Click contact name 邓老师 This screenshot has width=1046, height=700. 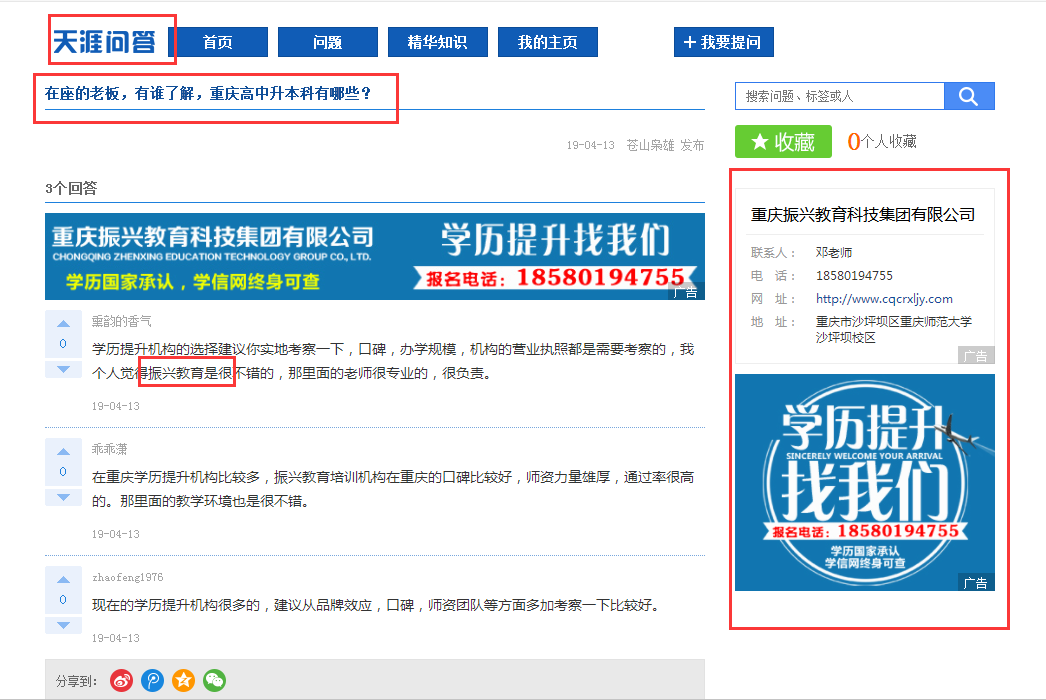pyautogui.click(x=834, y=252)
